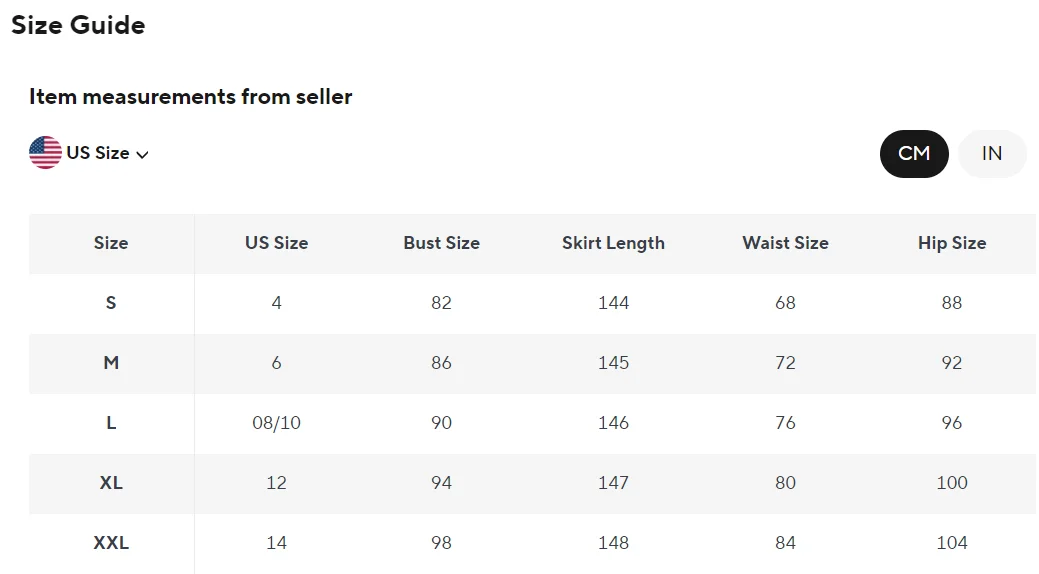Select the XL size row label
Image resolution: width=1039 pixels, height=574 pixels.
click(111, 483)
